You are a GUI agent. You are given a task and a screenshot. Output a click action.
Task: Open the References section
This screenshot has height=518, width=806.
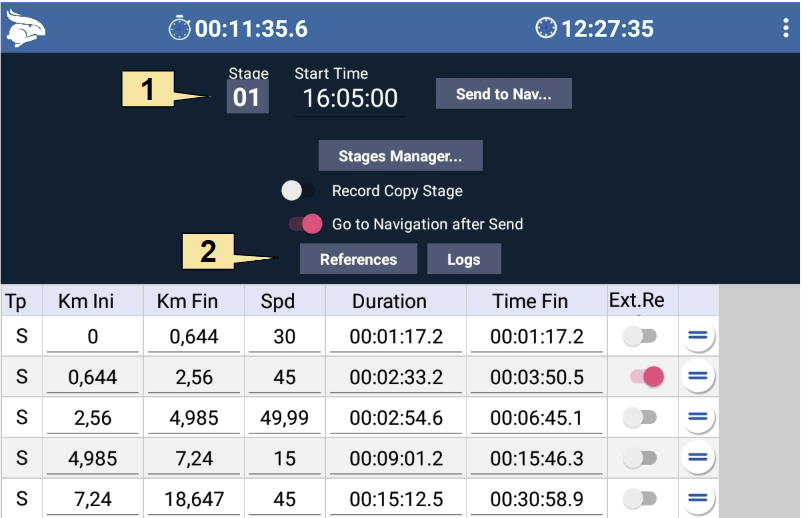pos(358,259)
